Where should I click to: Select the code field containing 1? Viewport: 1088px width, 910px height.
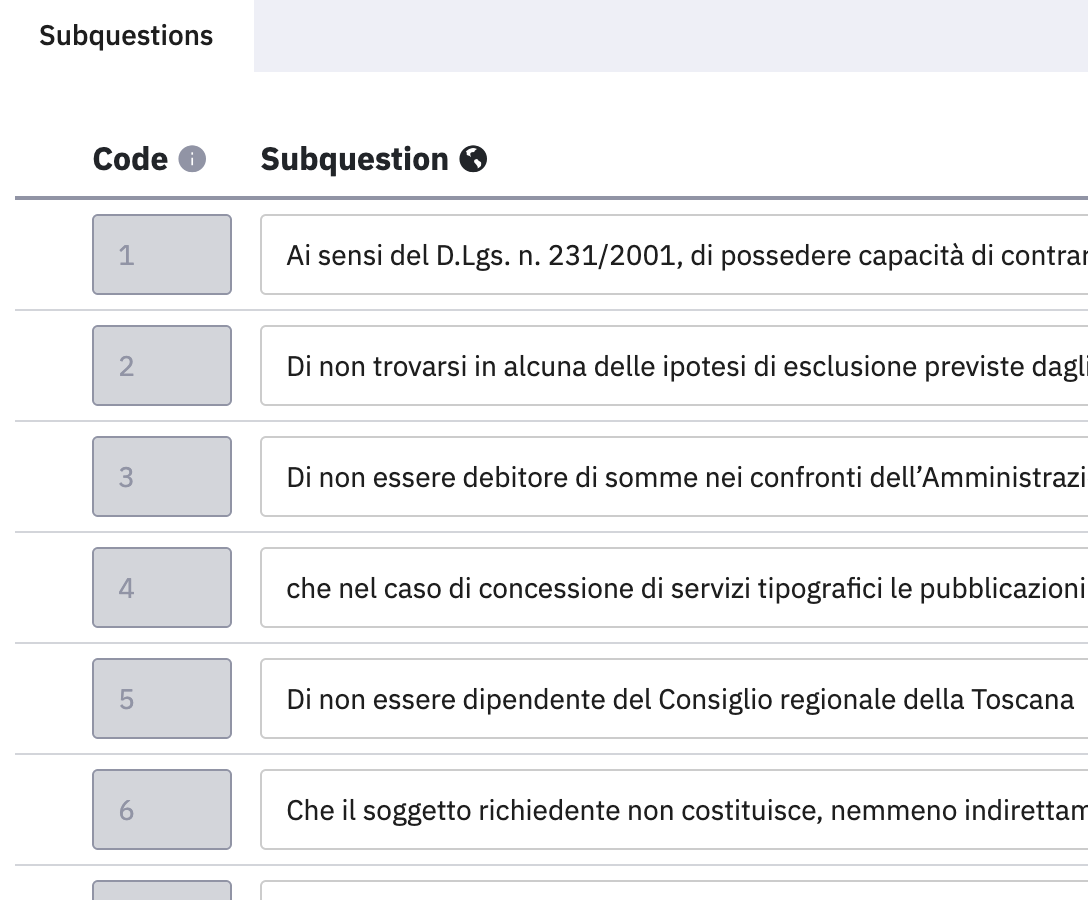(161, 255)
